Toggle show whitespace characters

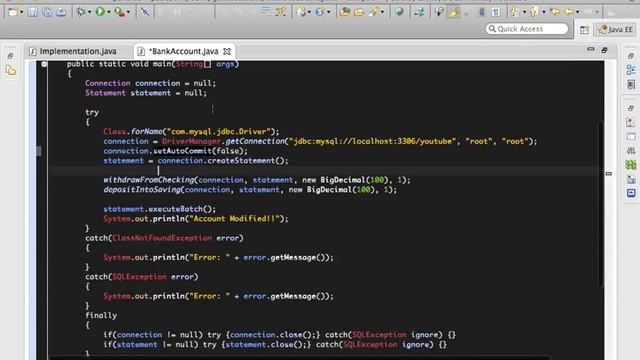click(496, 12)
